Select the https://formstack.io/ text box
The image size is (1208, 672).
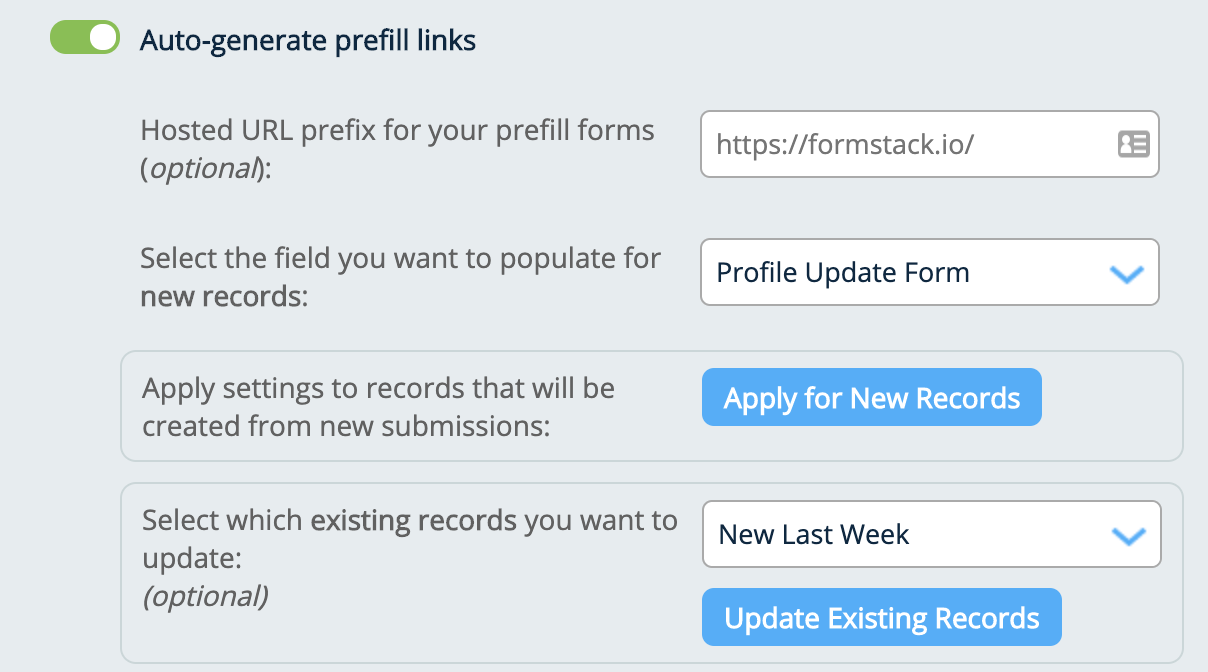(x=900, y=144)
